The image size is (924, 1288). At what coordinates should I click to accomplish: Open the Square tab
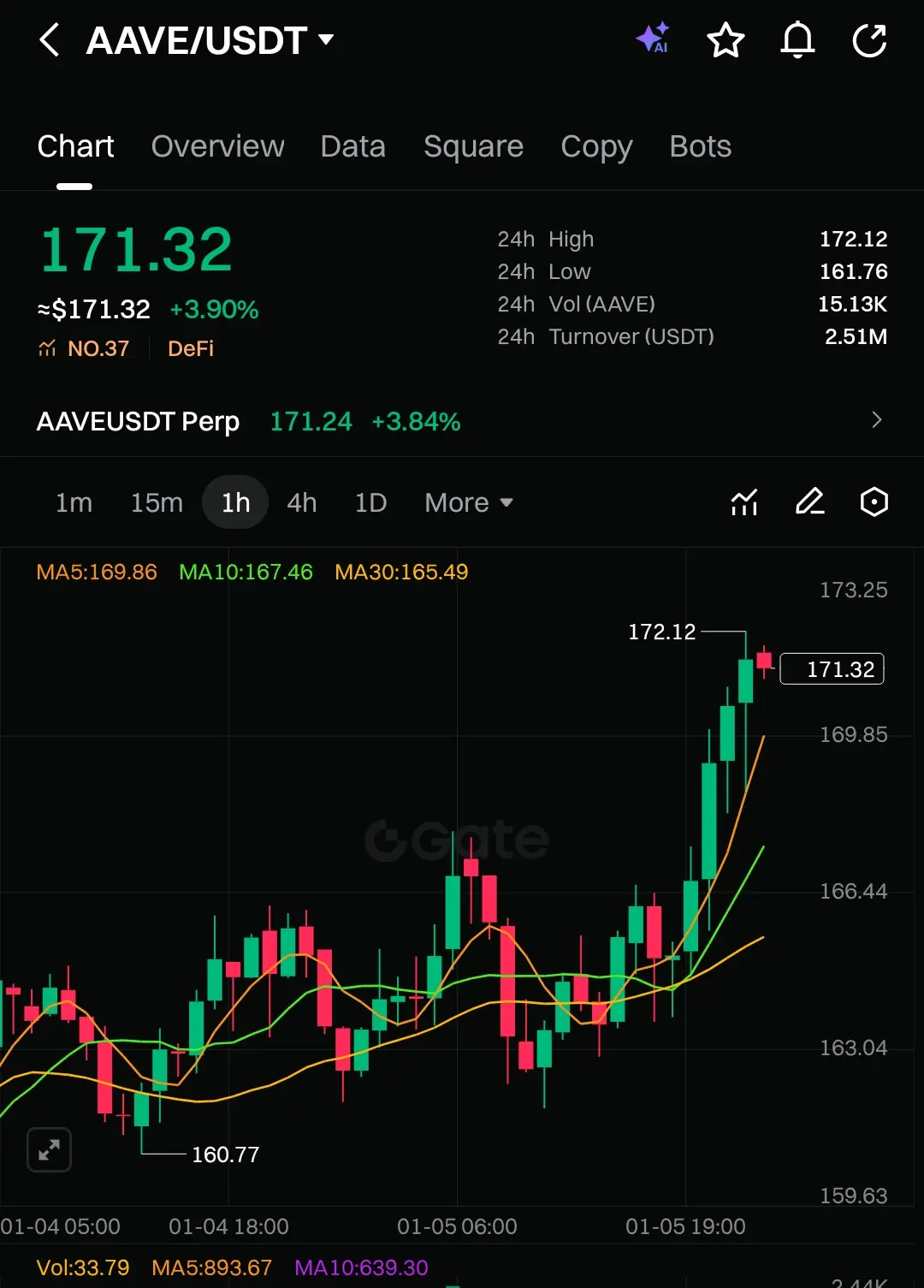473,146
